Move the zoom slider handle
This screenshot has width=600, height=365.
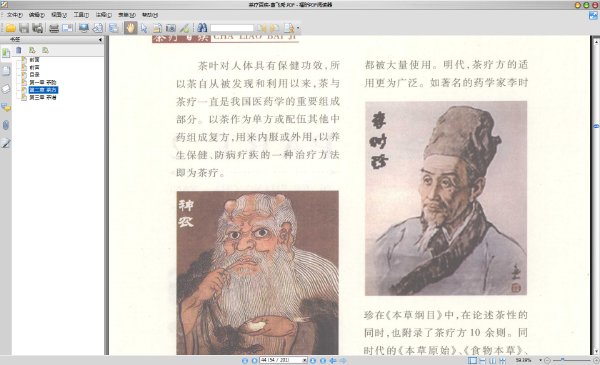[562, 360]
